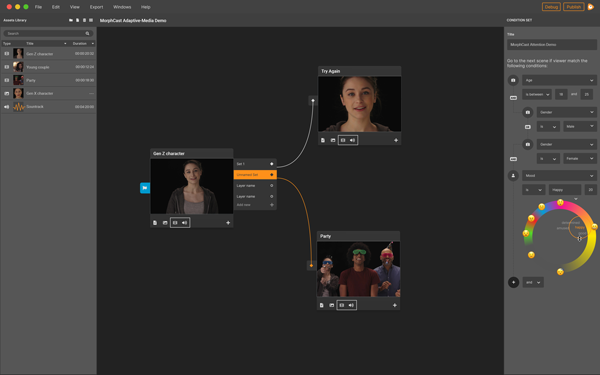Click the Publish button

point(574,7)
